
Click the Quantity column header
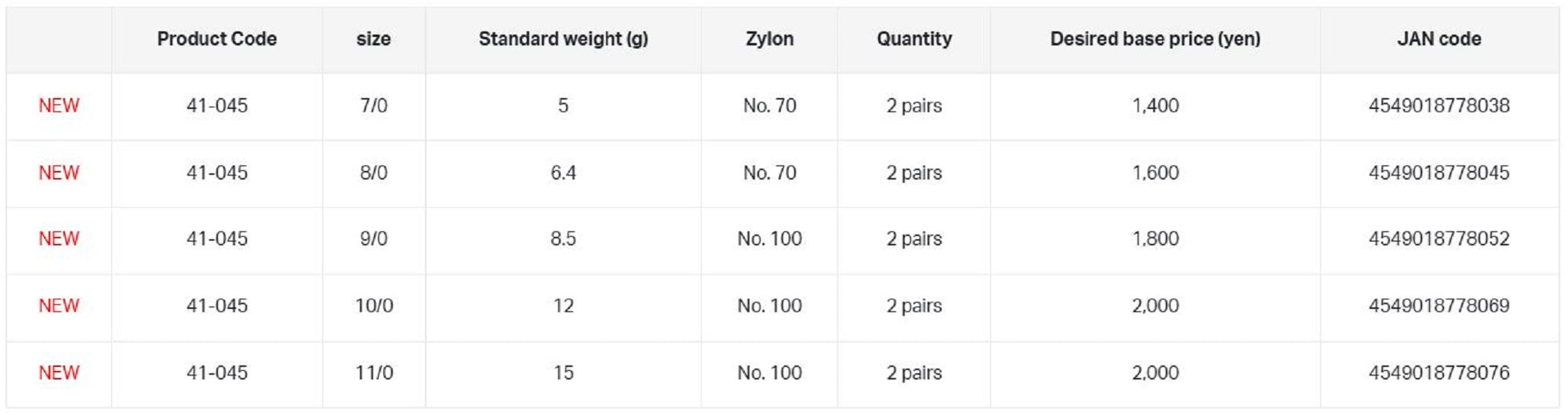(x=914, y=39)
